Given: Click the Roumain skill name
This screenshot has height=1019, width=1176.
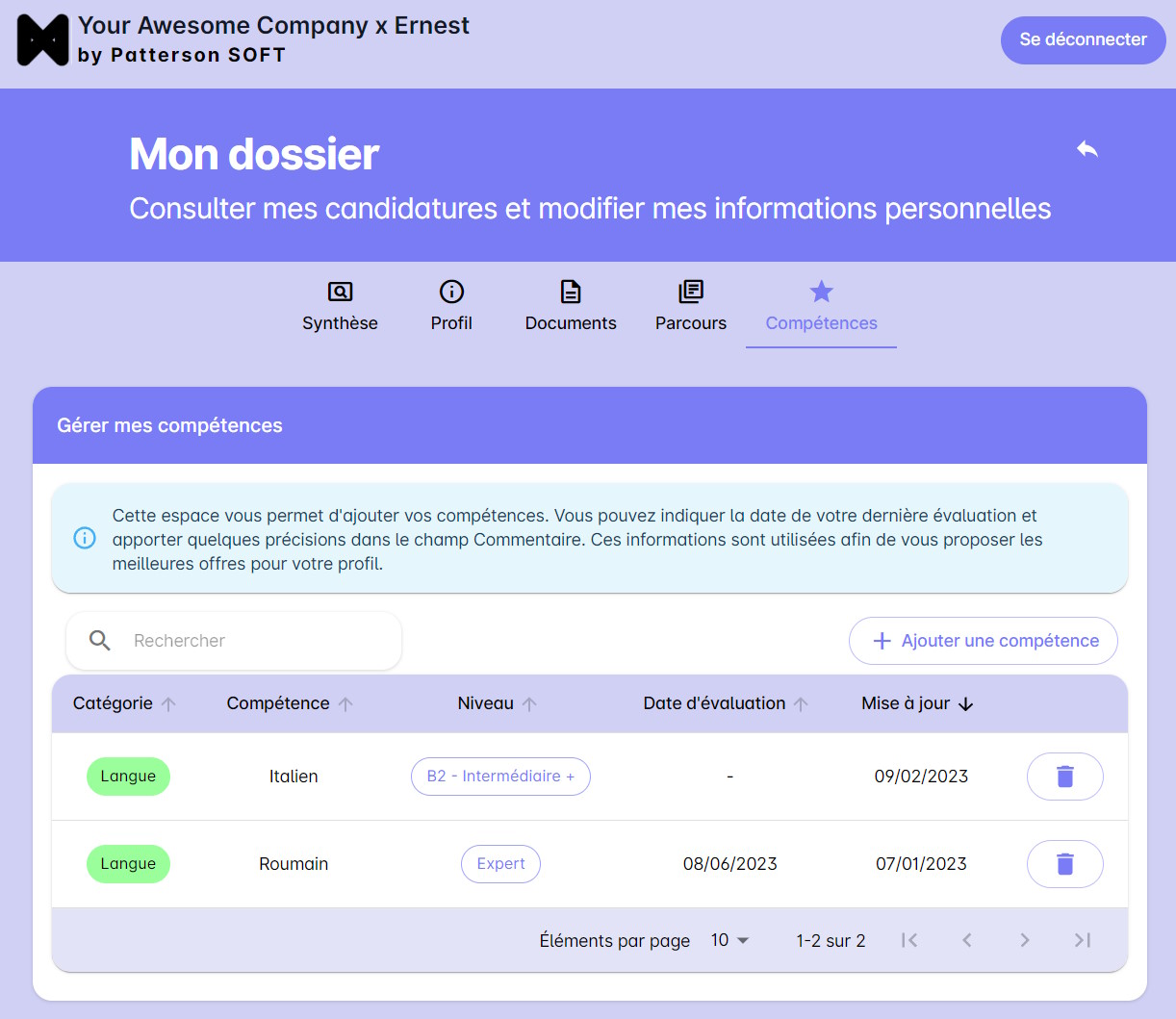Looking at the screenshot, I should 294,864.
